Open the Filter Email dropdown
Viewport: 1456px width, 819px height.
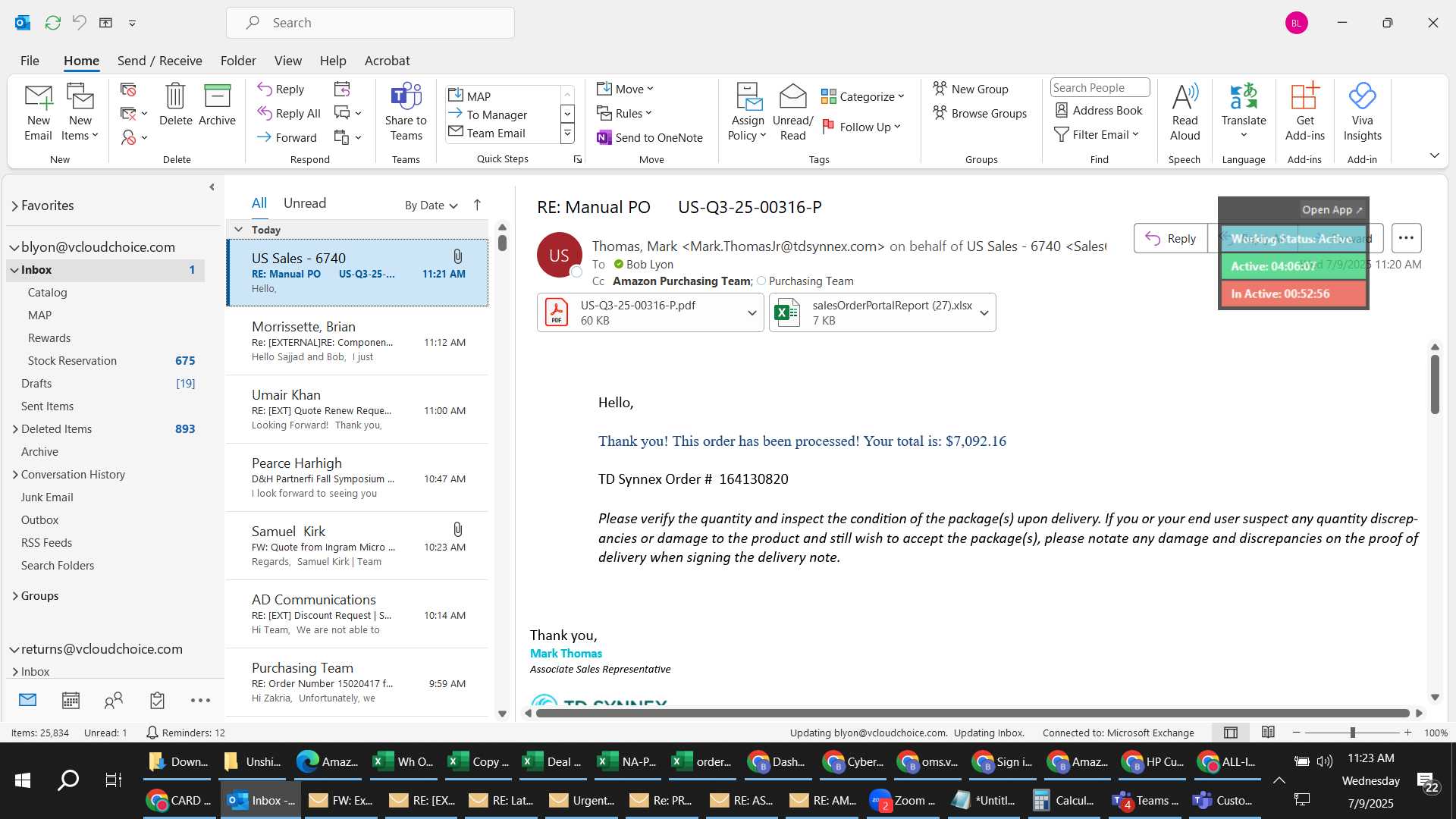(1097, 134)
